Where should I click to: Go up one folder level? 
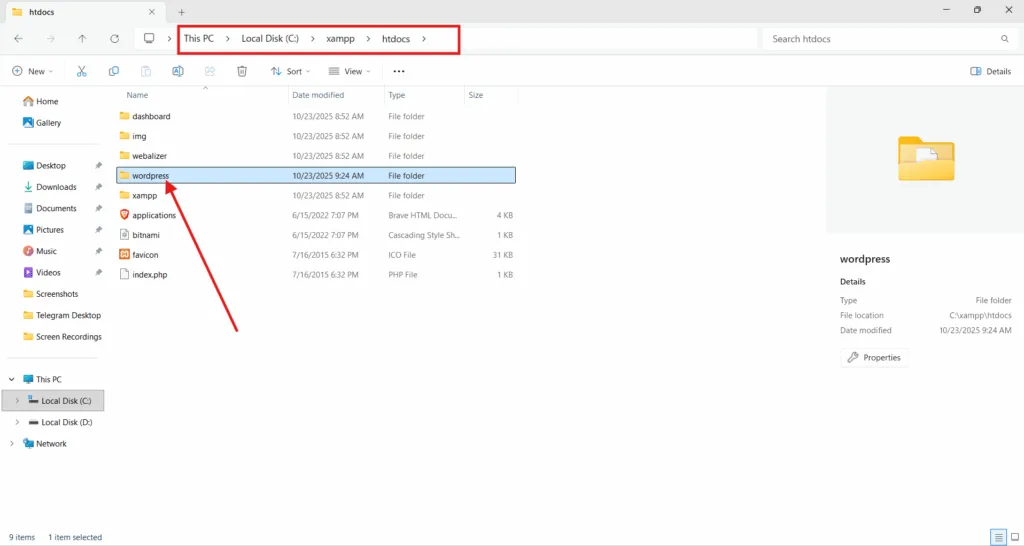click(x=82, y=39)
